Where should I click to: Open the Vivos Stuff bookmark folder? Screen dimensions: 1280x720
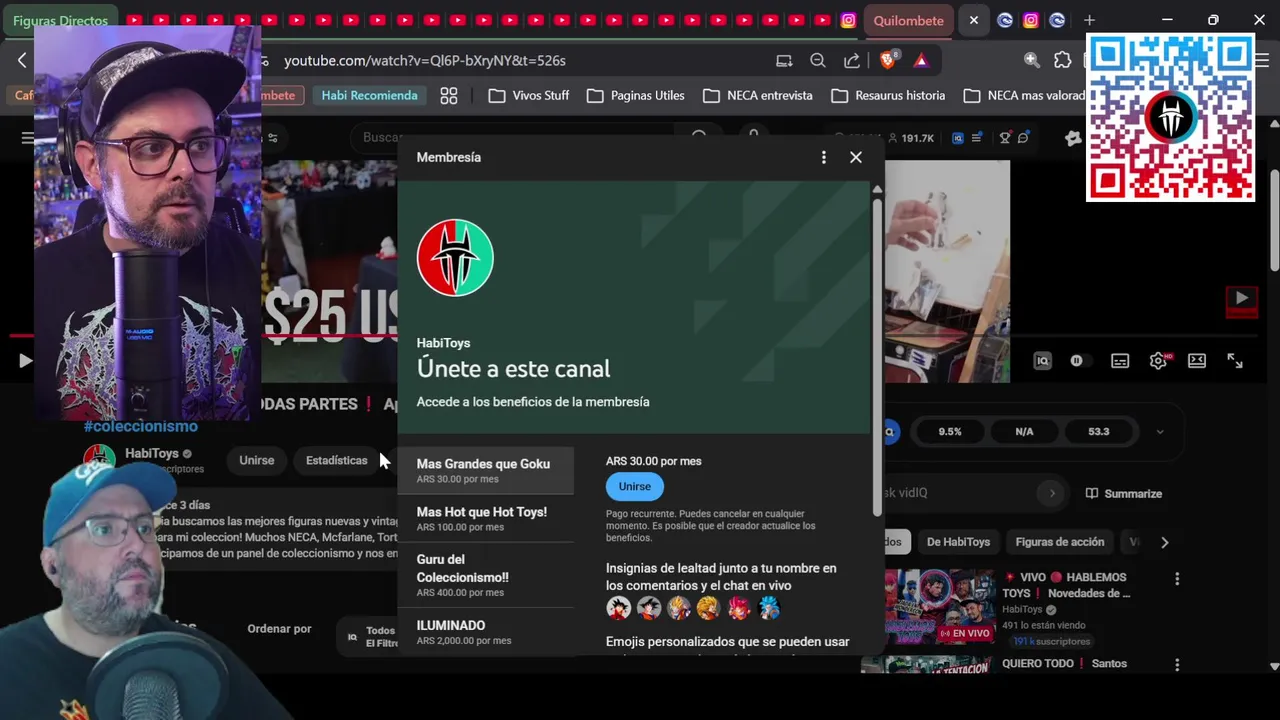click(x=528, y=95)
